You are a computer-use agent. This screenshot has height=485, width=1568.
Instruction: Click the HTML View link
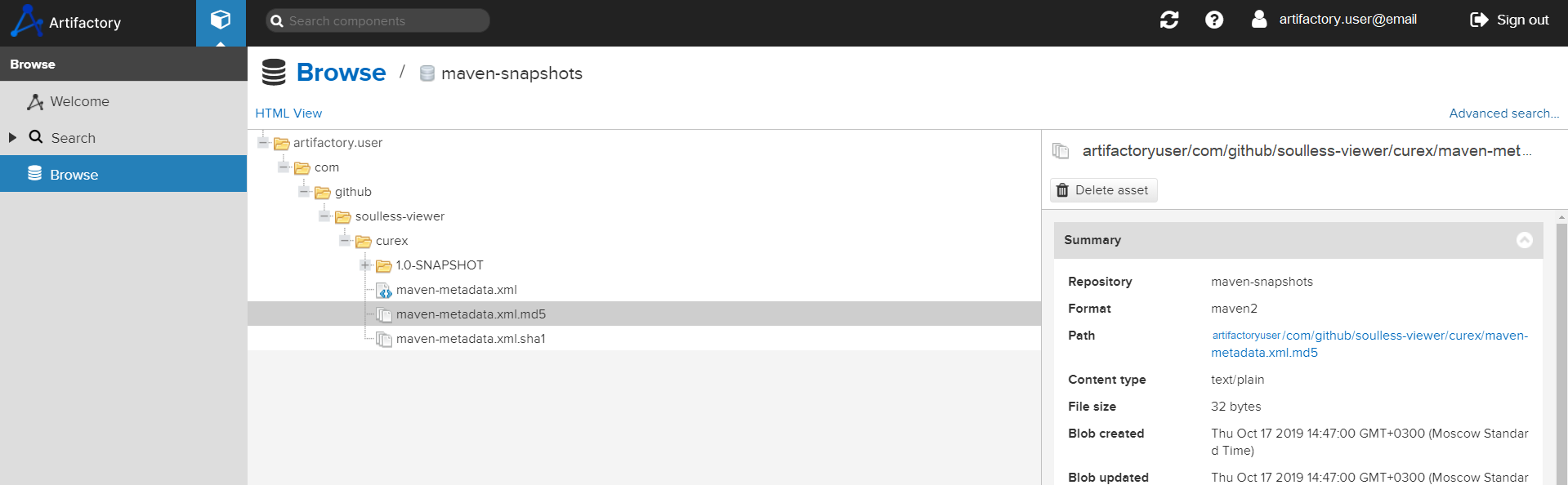[x=288, y=113]
